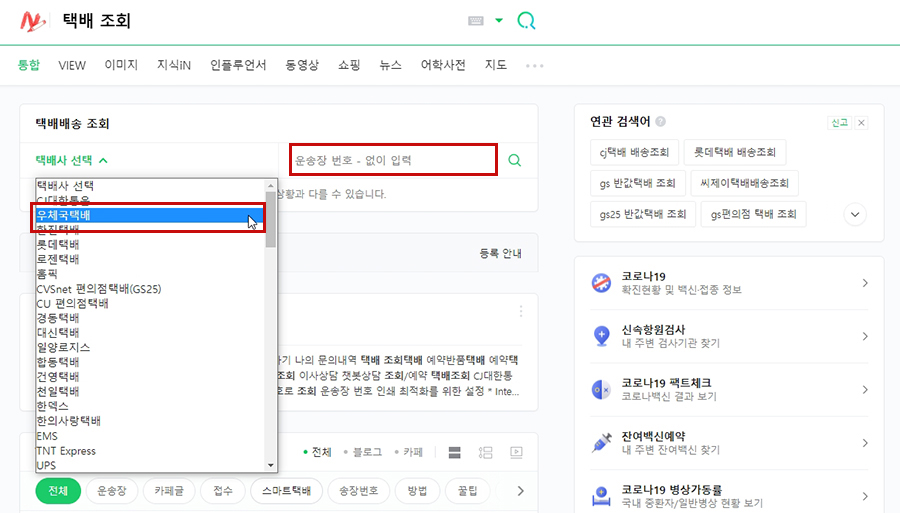Select EMS in the courier list
Screen dimensions: 900x513
pos(150,436)
